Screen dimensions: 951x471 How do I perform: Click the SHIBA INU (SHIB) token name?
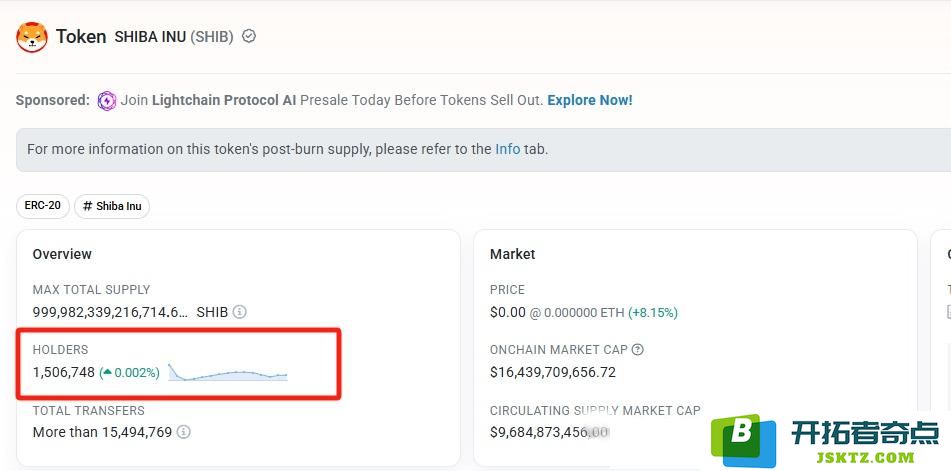[x=174, y=37]
